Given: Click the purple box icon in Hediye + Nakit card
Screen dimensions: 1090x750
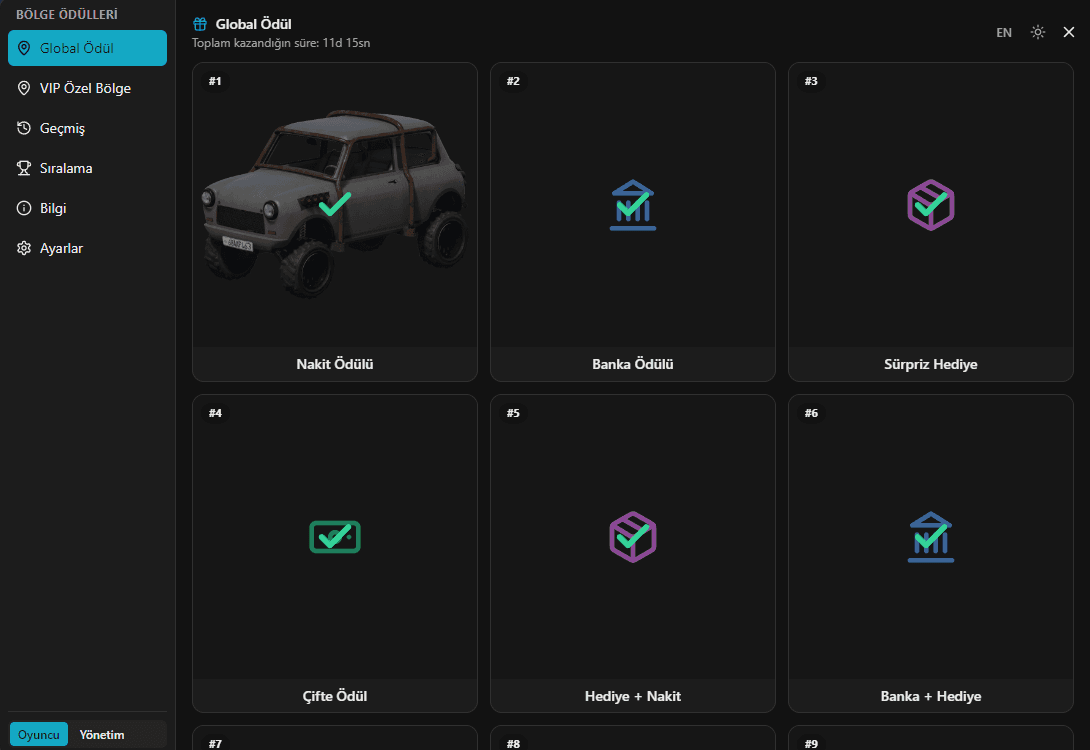Looking at the screenshot, I should (x=633, y=537).
